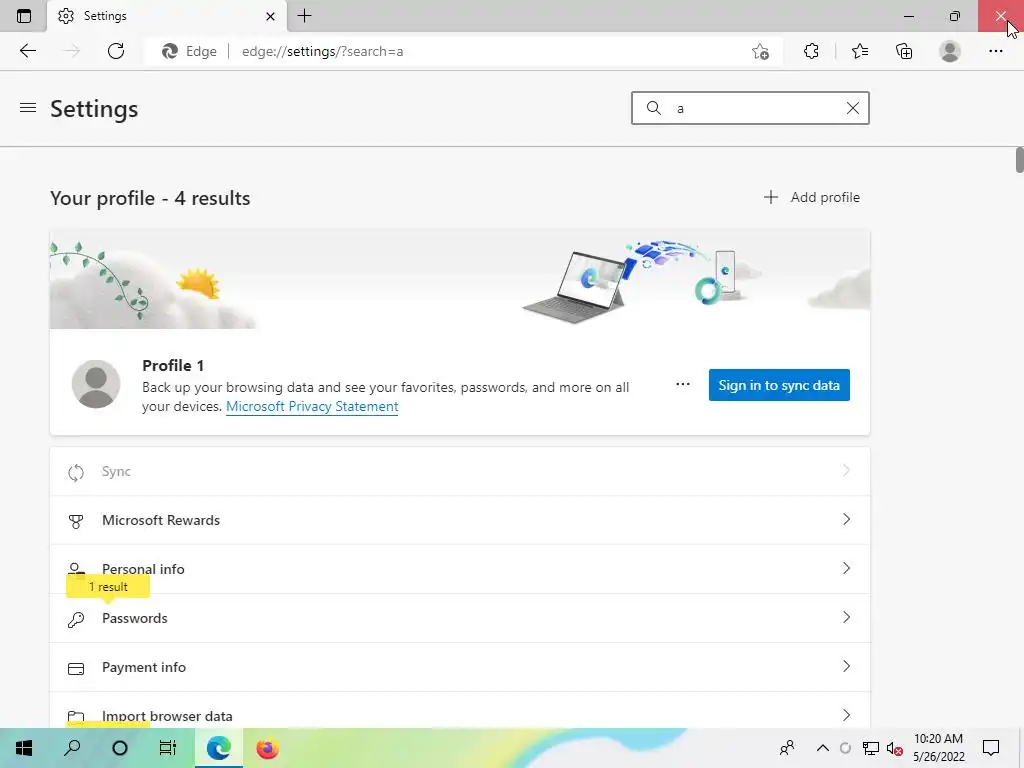Show hidden tray icons arrow
Viewport: 1024px width, 768px height.
tap(822, 748)
